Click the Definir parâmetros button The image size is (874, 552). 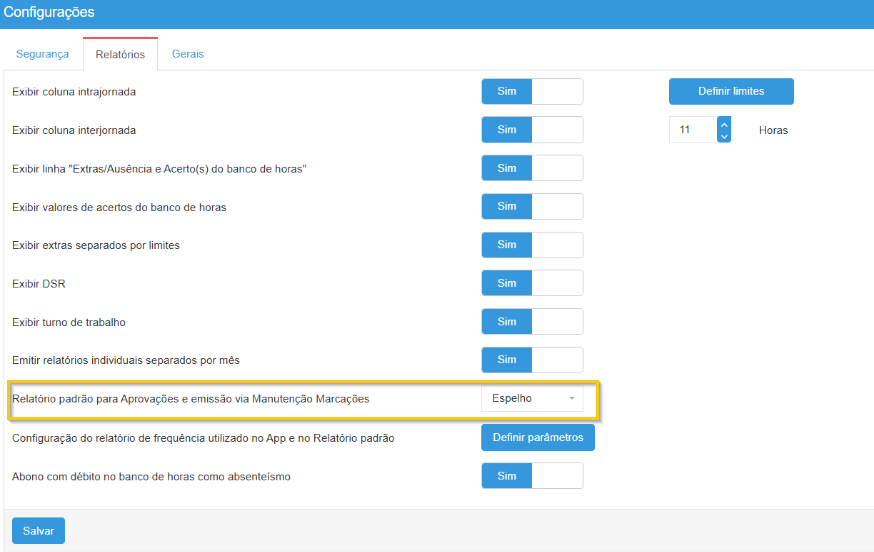[x=538, y=438]
